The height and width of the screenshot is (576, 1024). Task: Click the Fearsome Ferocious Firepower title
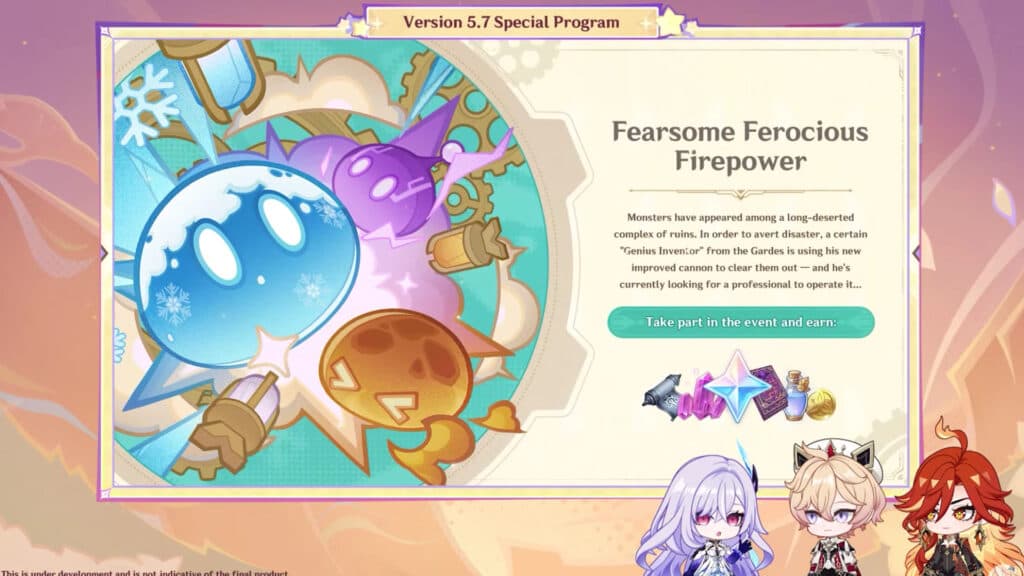pyautogui.click(x=740, y=146)
